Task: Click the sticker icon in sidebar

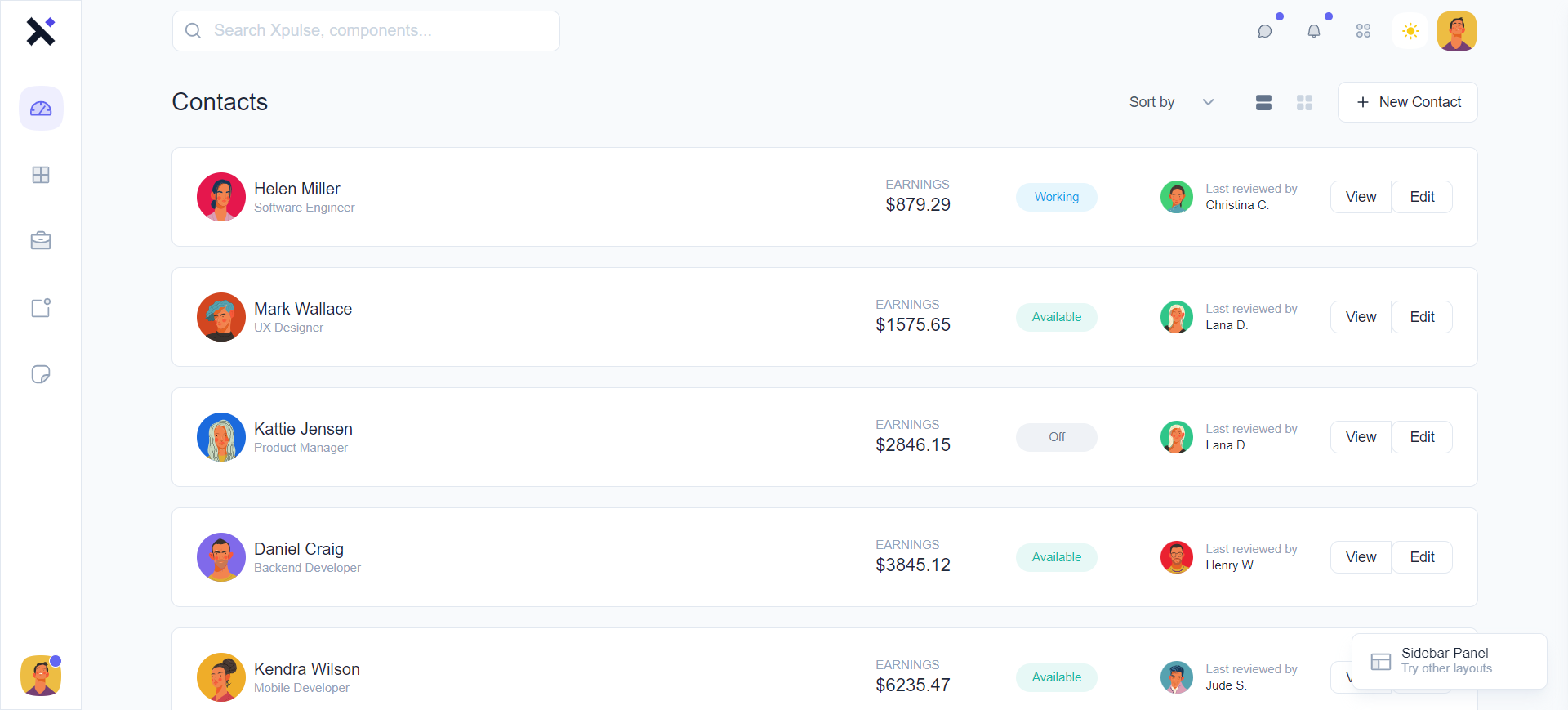Action: pyautogui.click(x=41, y=374)
